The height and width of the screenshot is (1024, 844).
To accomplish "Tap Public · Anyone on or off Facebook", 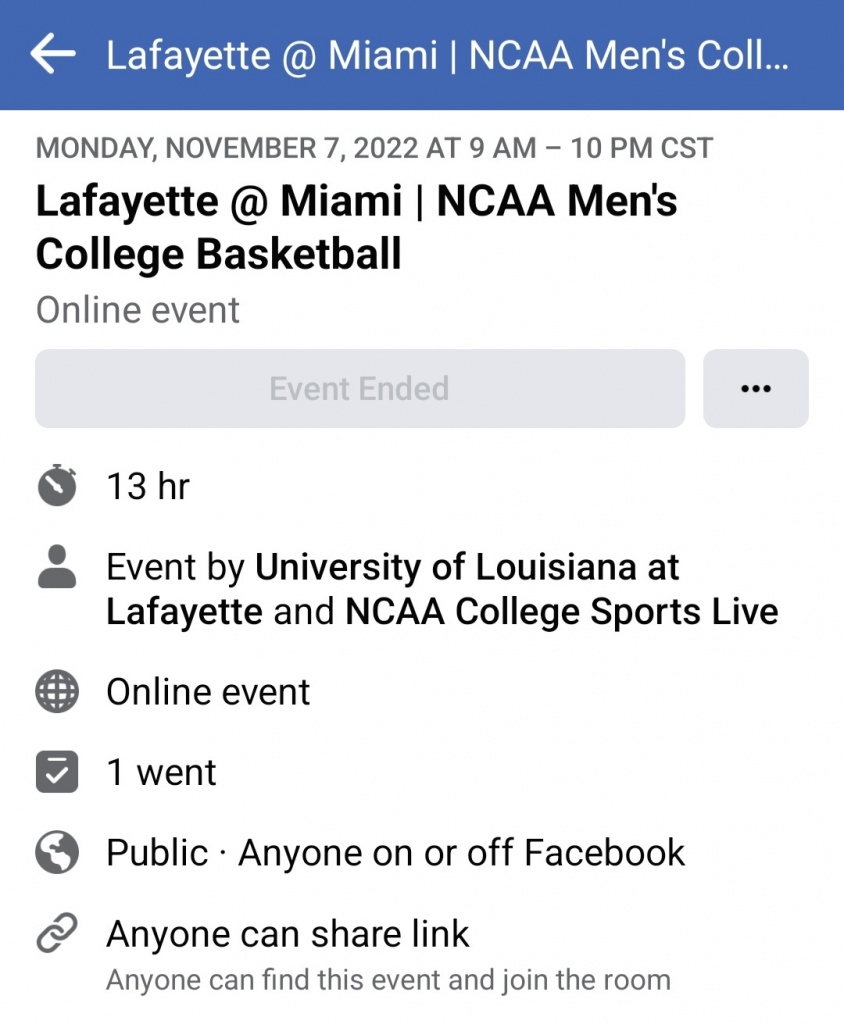I will (x=396, y=853).
